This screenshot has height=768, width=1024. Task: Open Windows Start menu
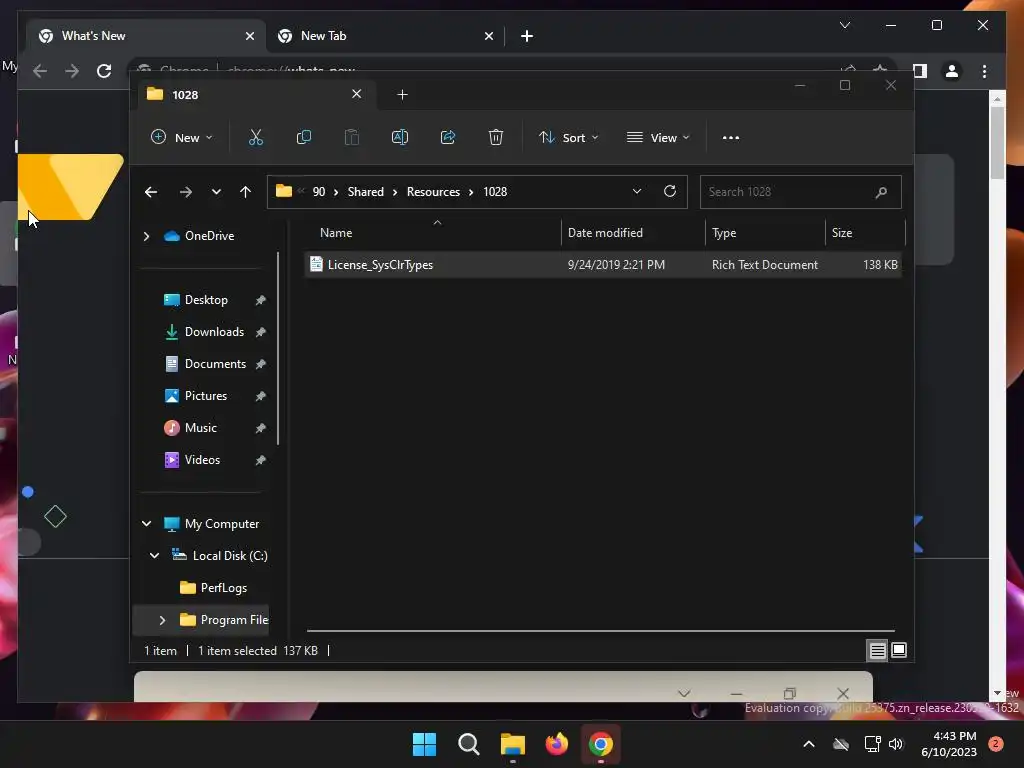424,744
